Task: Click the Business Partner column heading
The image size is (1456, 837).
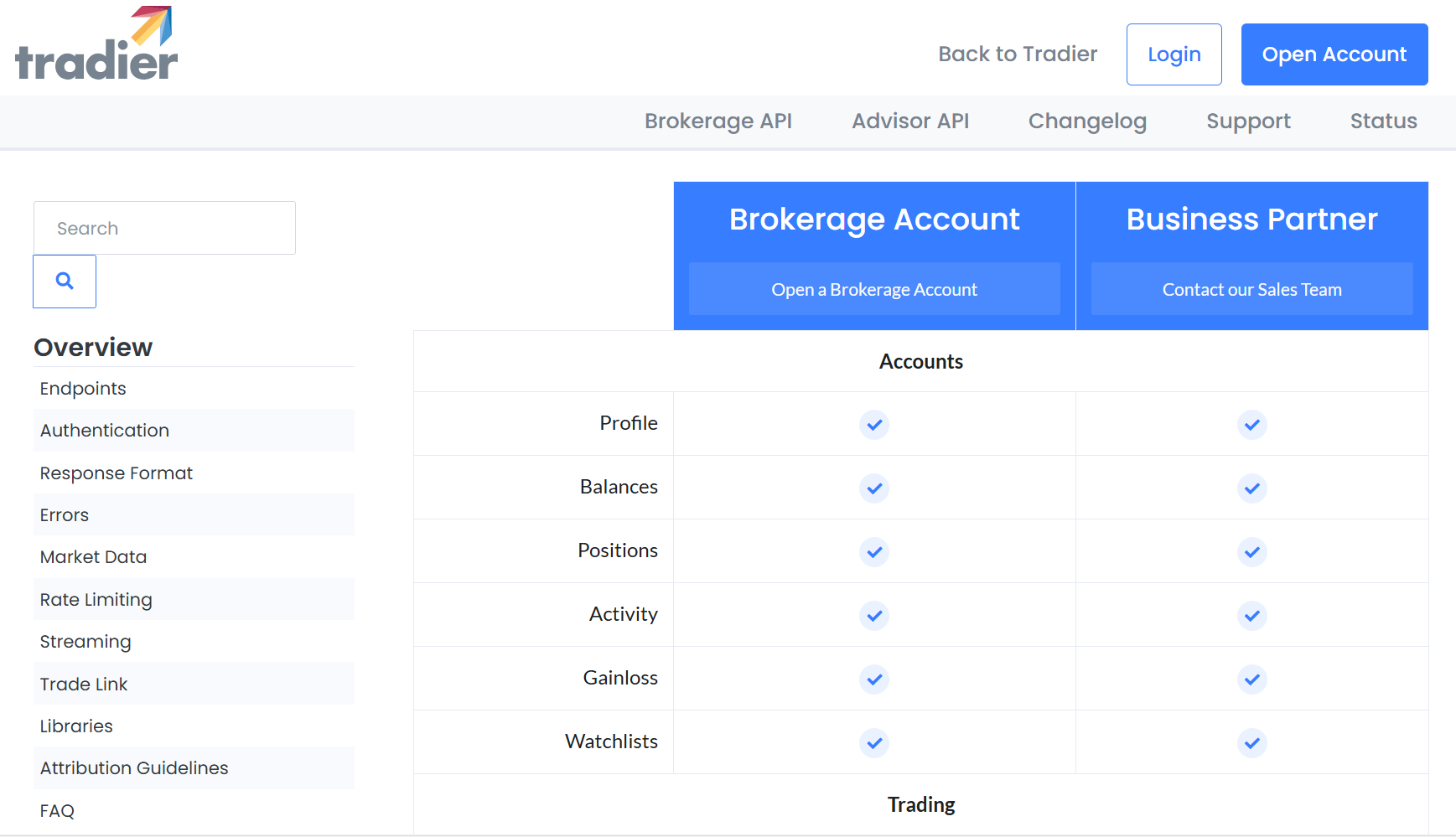Action: point(1252,220)
